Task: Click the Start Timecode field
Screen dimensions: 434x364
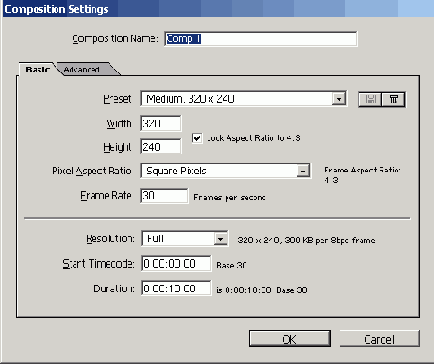Action: (x=176, y=264)
